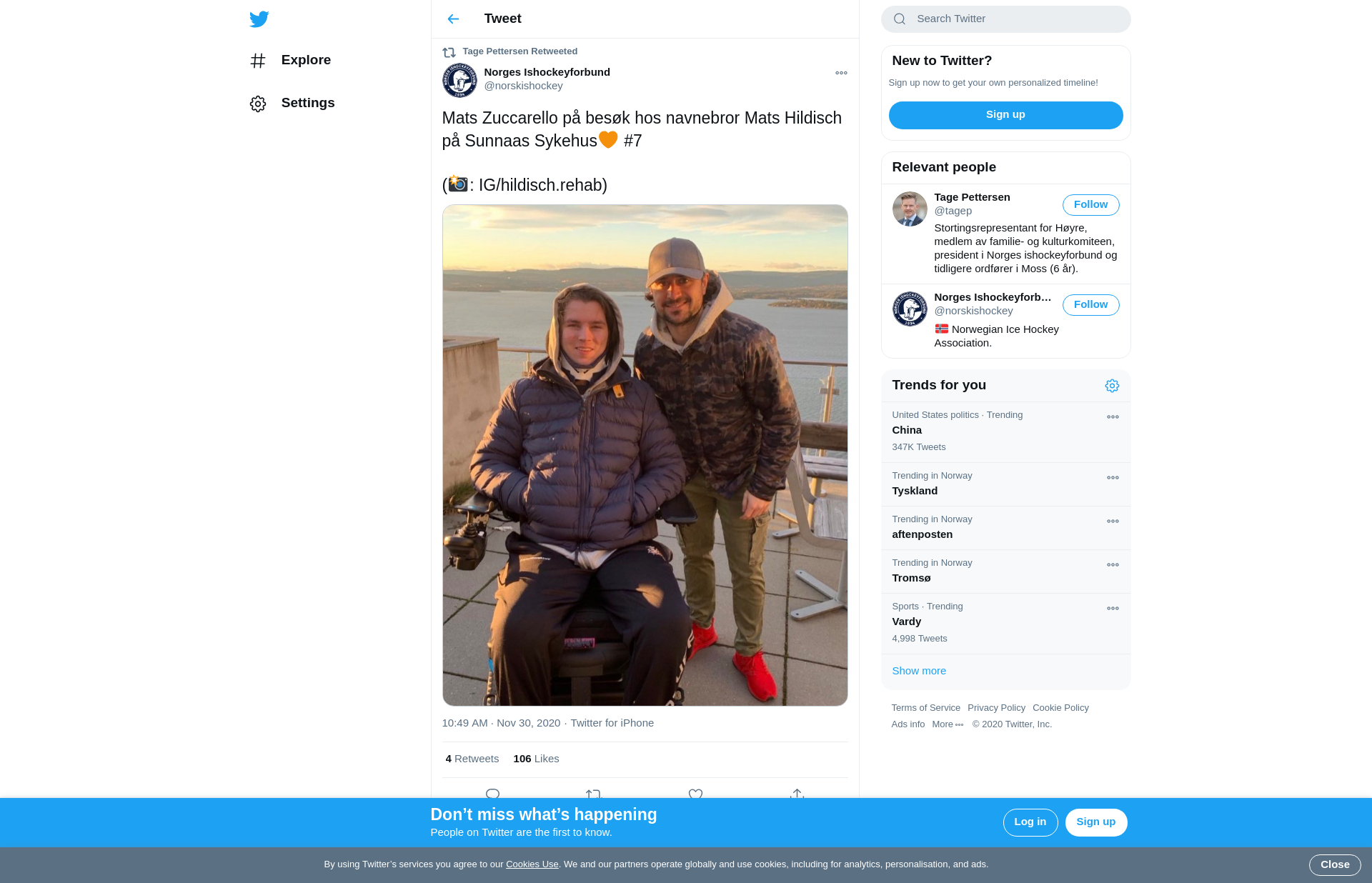
Task: Expand options for the China trend
Action: point(1113,416)
